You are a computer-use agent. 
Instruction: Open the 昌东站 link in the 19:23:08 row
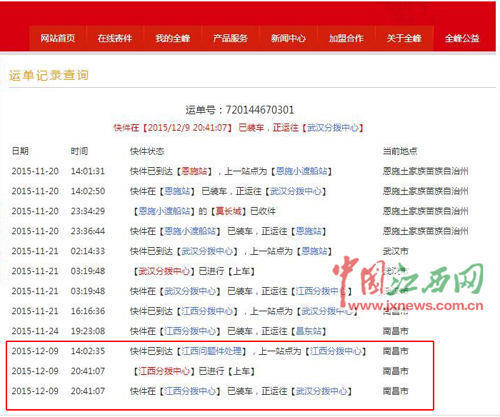click(x=309, y=331)
